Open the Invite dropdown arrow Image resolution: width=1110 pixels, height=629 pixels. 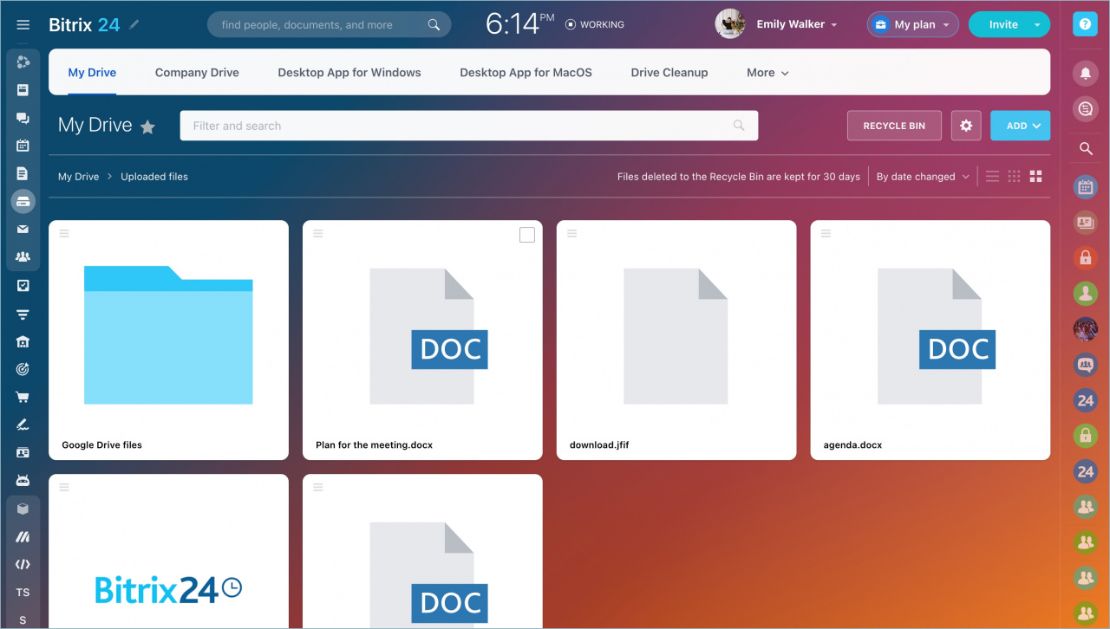pos(1037,25)
